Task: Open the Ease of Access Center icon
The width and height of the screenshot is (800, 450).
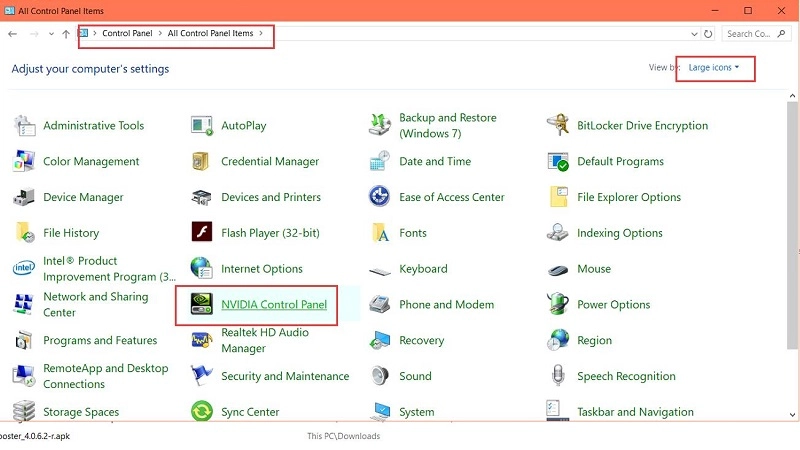Action: (380, 198)
